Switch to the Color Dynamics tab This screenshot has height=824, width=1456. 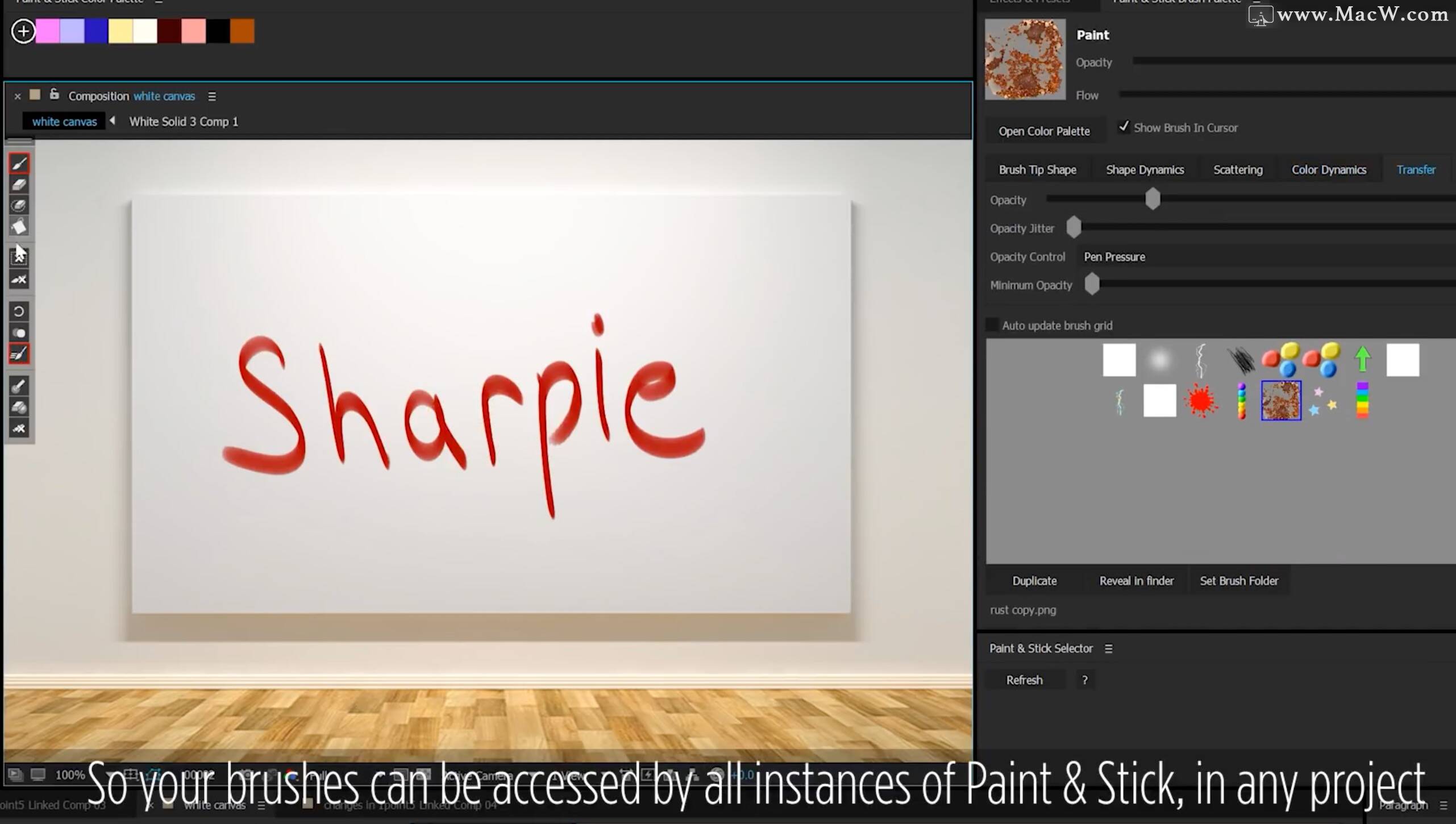(1329, 169)
